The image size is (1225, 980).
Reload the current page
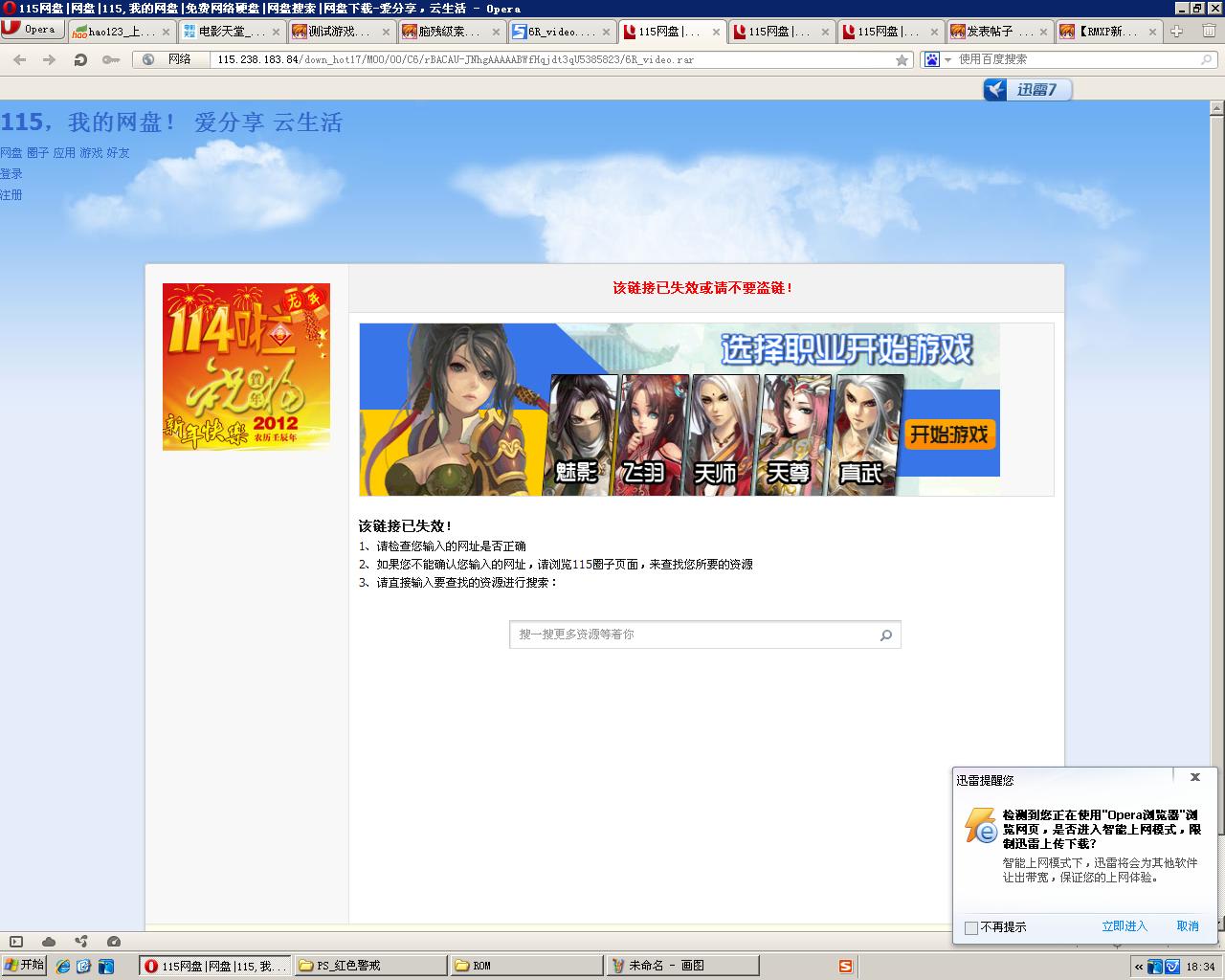[x=80, y=59]
